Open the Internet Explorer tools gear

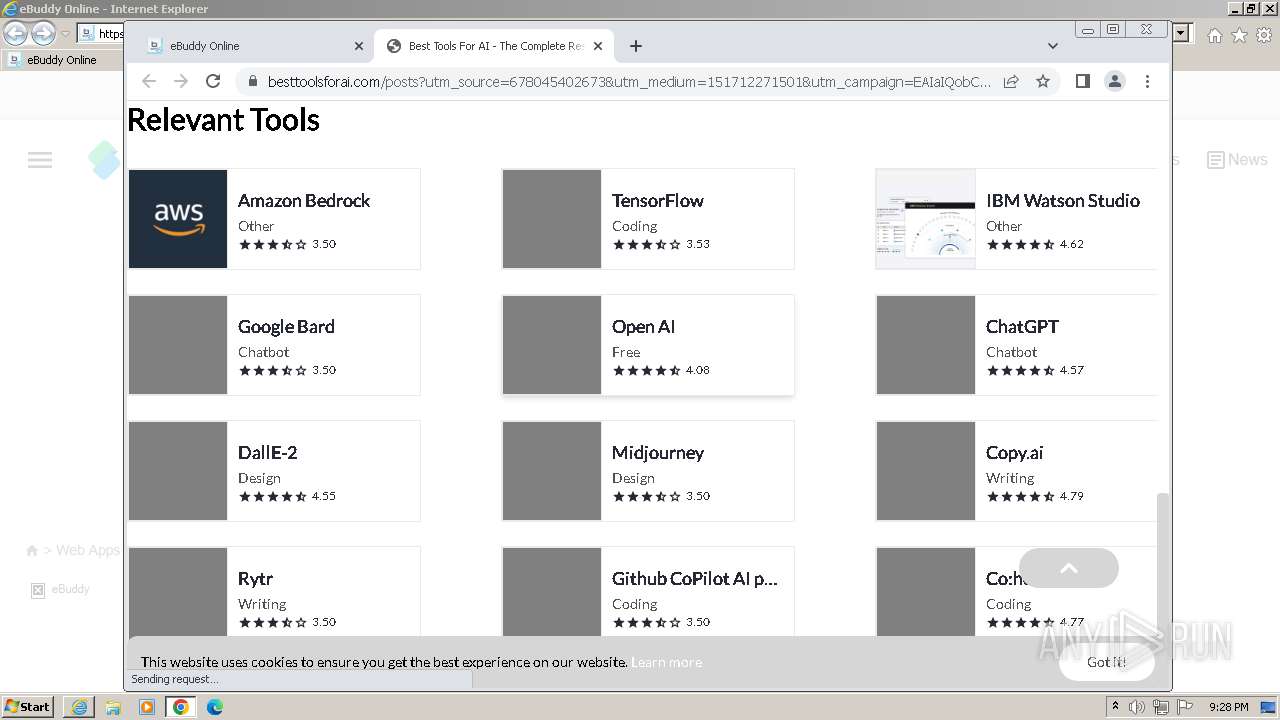[1264, 35]
